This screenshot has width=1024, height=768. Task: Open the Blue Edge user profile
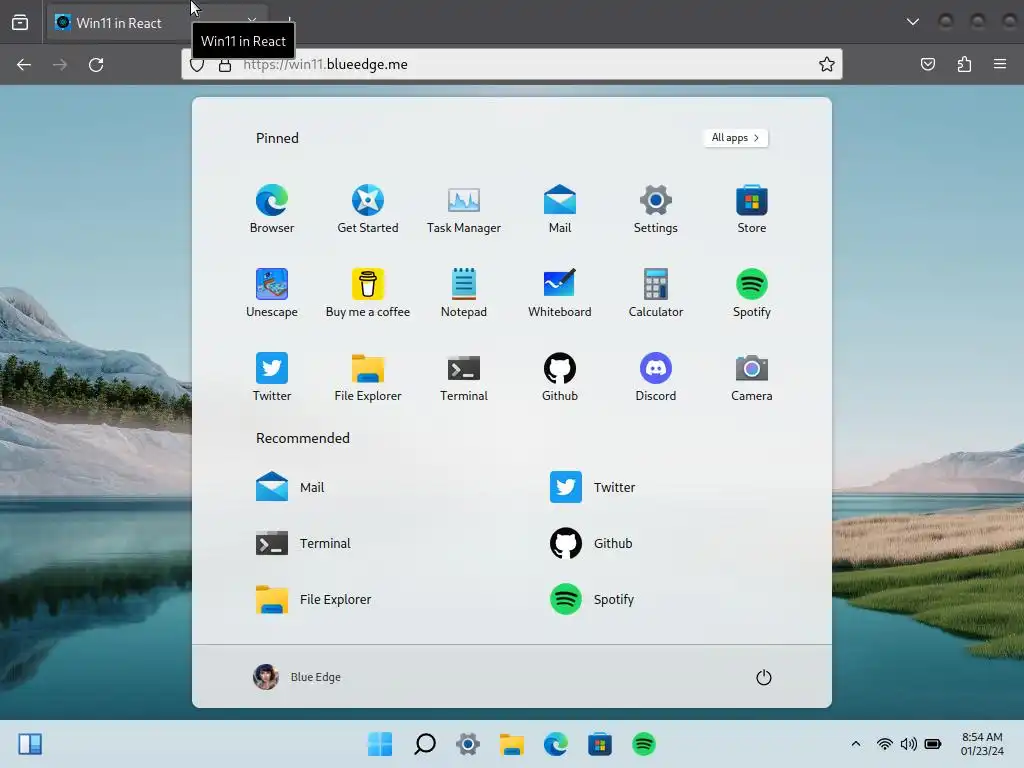[297, 677]
